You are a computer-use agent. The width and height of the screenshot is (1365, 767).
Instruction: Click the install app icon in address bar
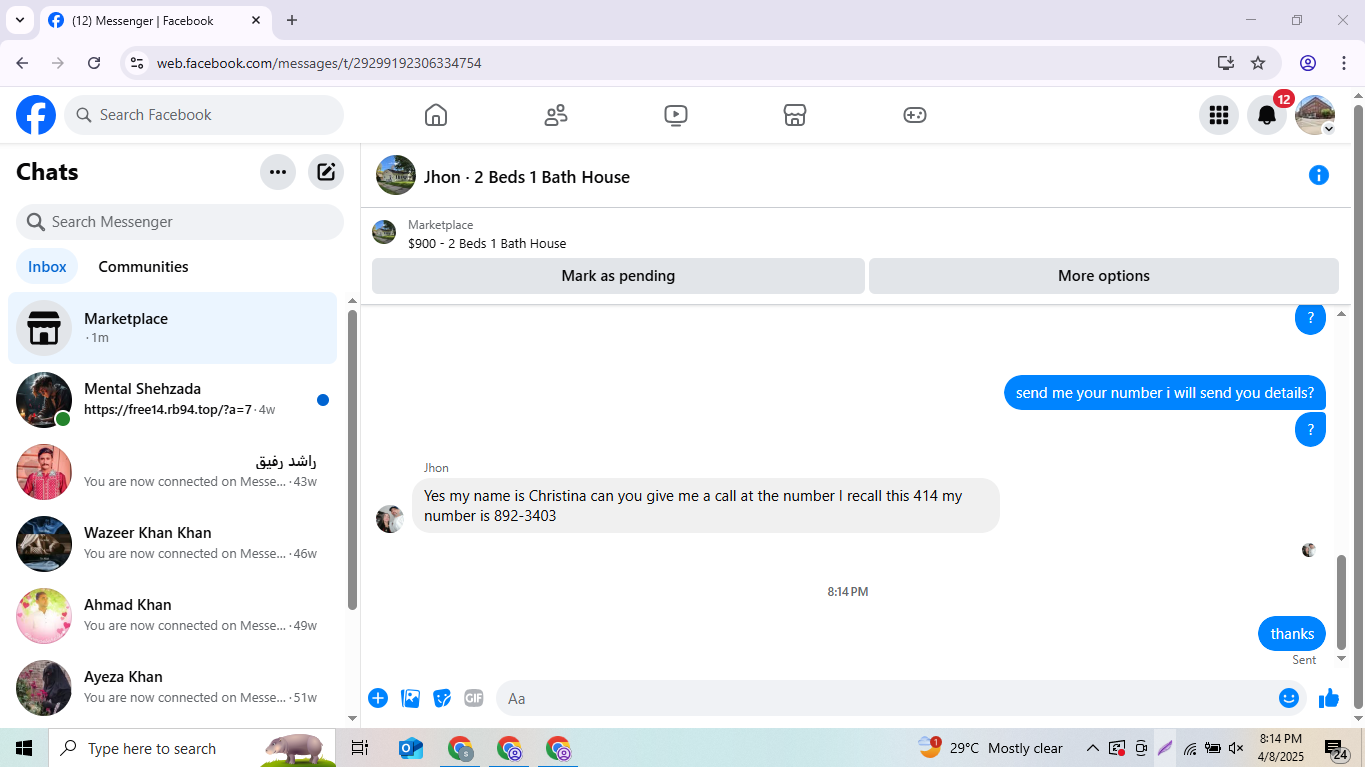click(1226, 63)
